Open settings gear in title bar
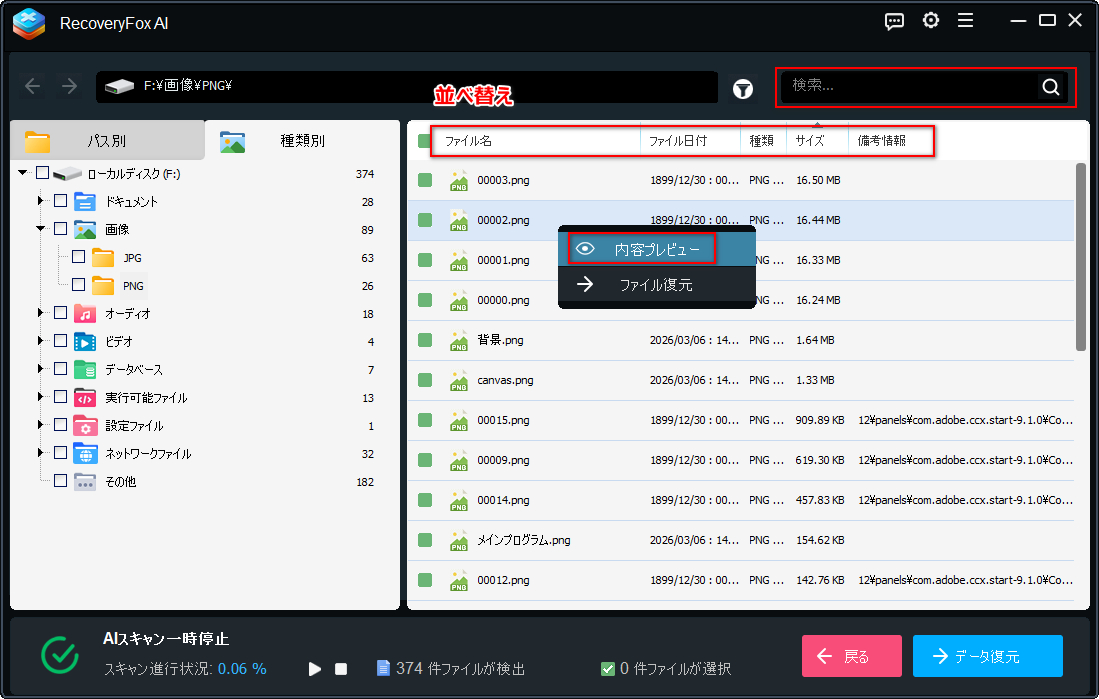1099x699 pixels. pos(930,21)
